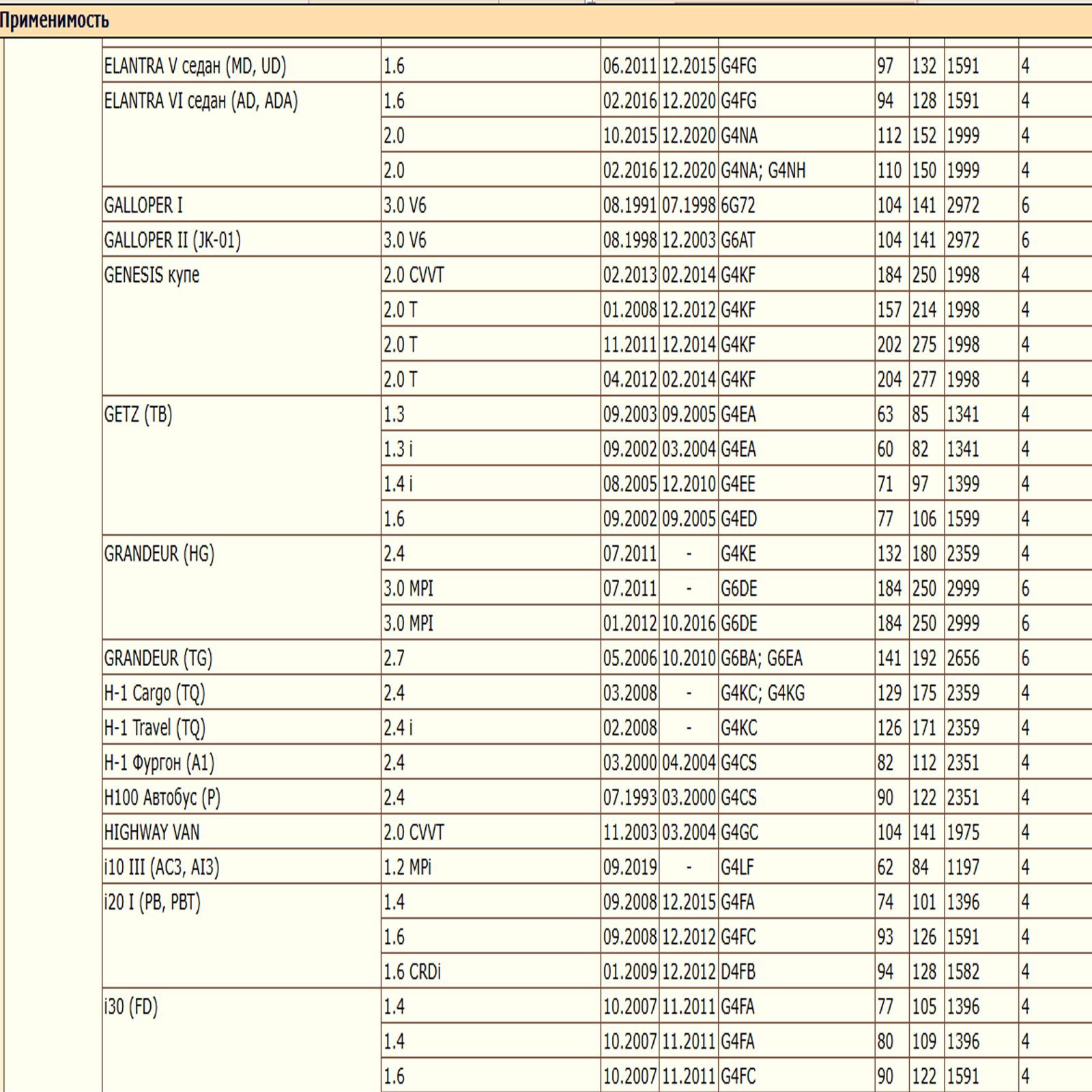Screen dimensions: 1092x1092
Task: Select the GETZ (TB) model cell
Action: 138,414
